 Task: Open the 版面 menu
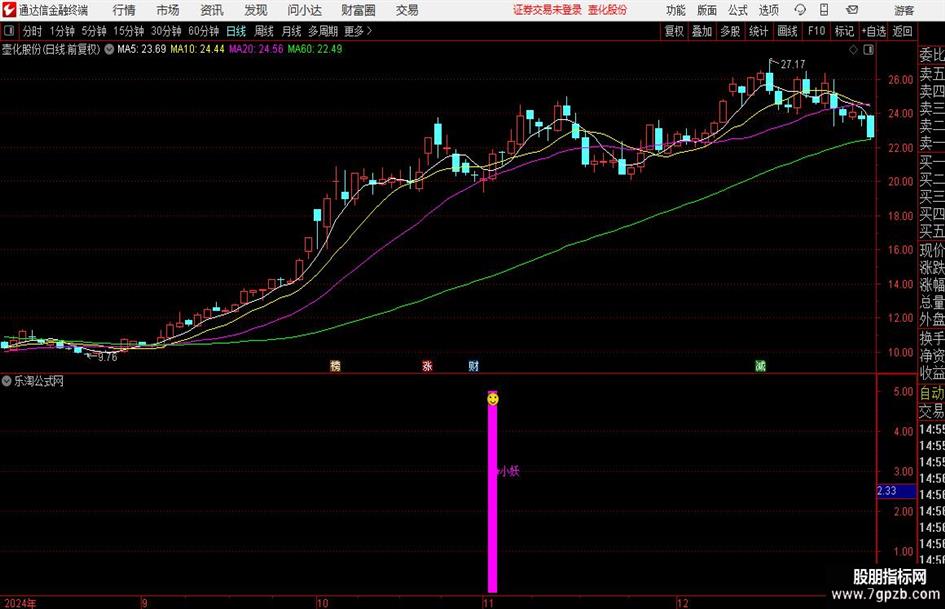click(707, 10)
